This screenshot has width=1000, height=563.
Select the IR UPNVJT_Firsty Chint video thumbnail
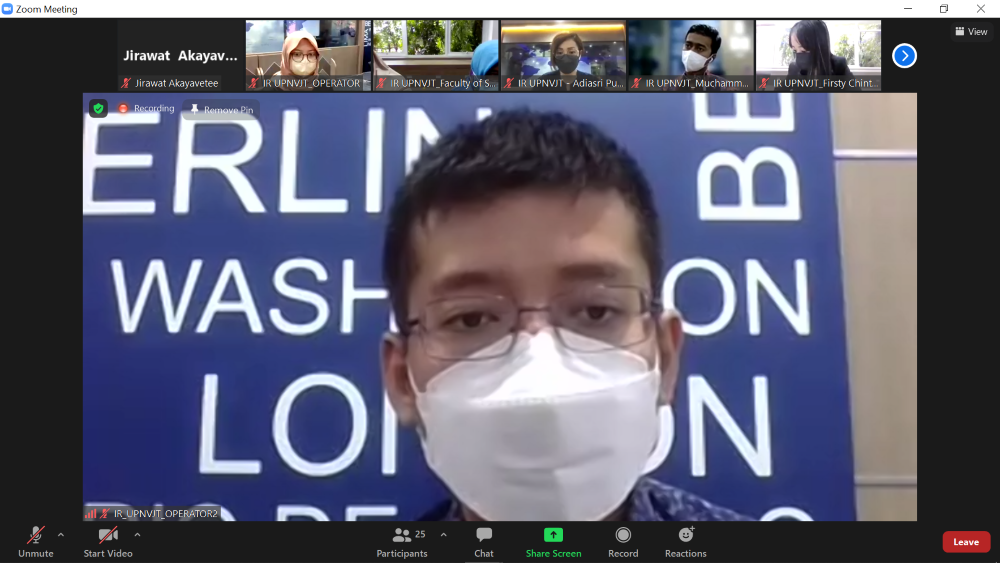click(818, 55)
